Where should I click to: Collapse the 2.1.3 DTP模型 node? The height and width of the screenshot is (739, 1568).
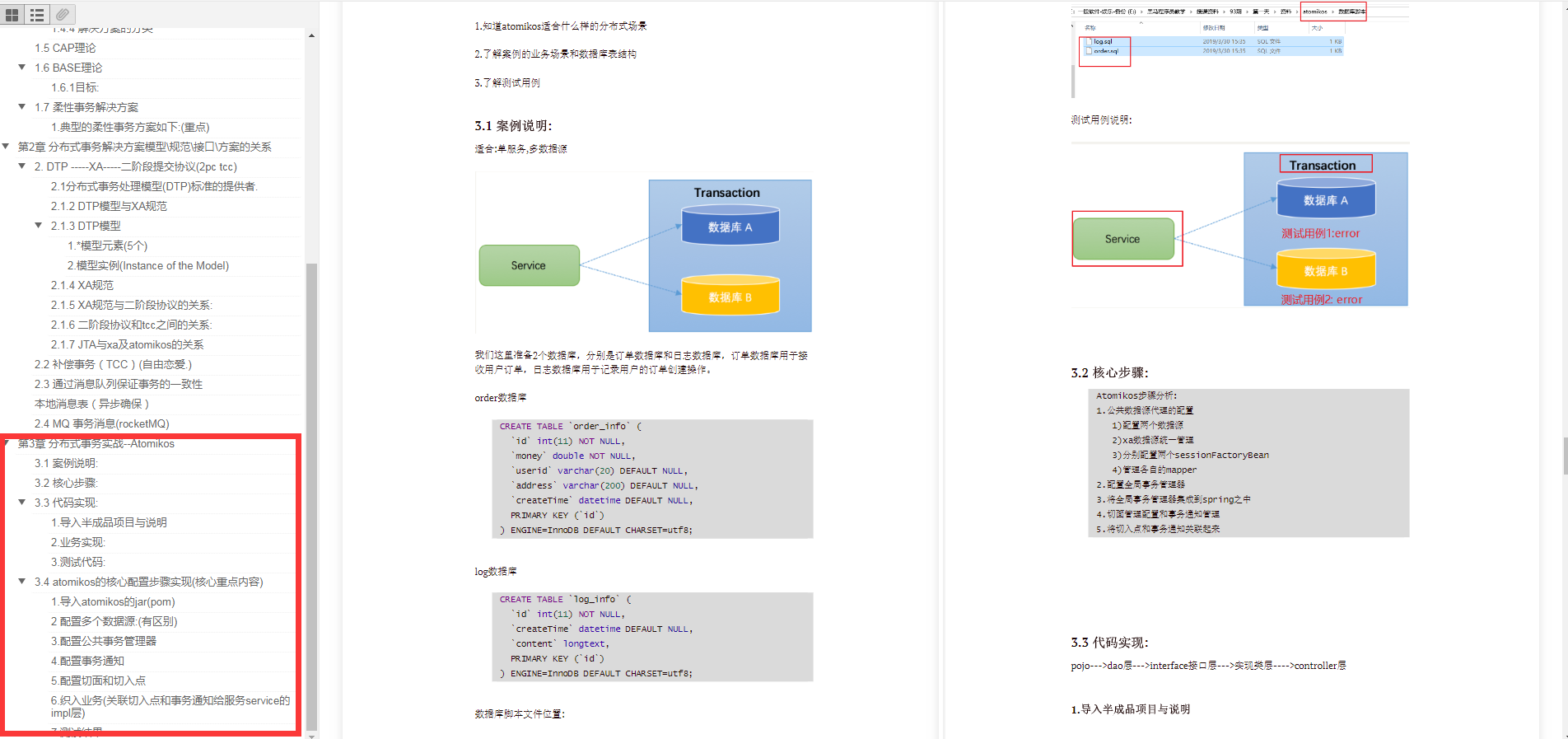39,225
